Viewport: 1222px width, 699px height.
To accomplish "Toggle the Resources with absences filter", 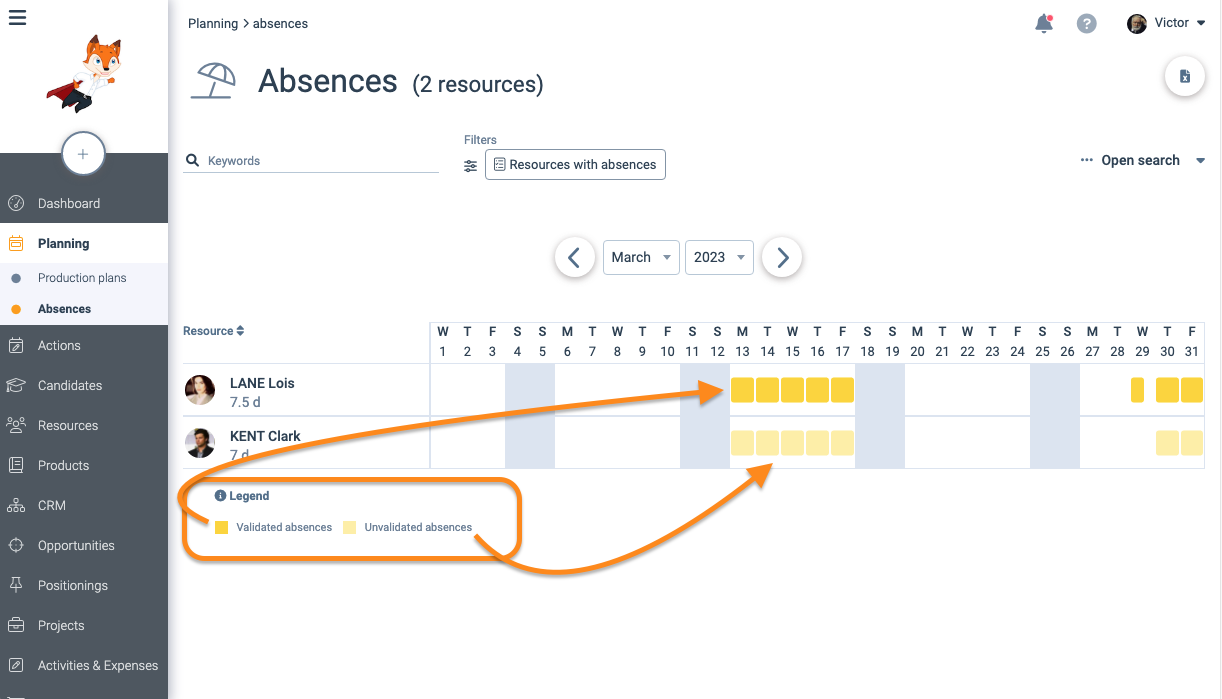I will click(x=575, y=165).
